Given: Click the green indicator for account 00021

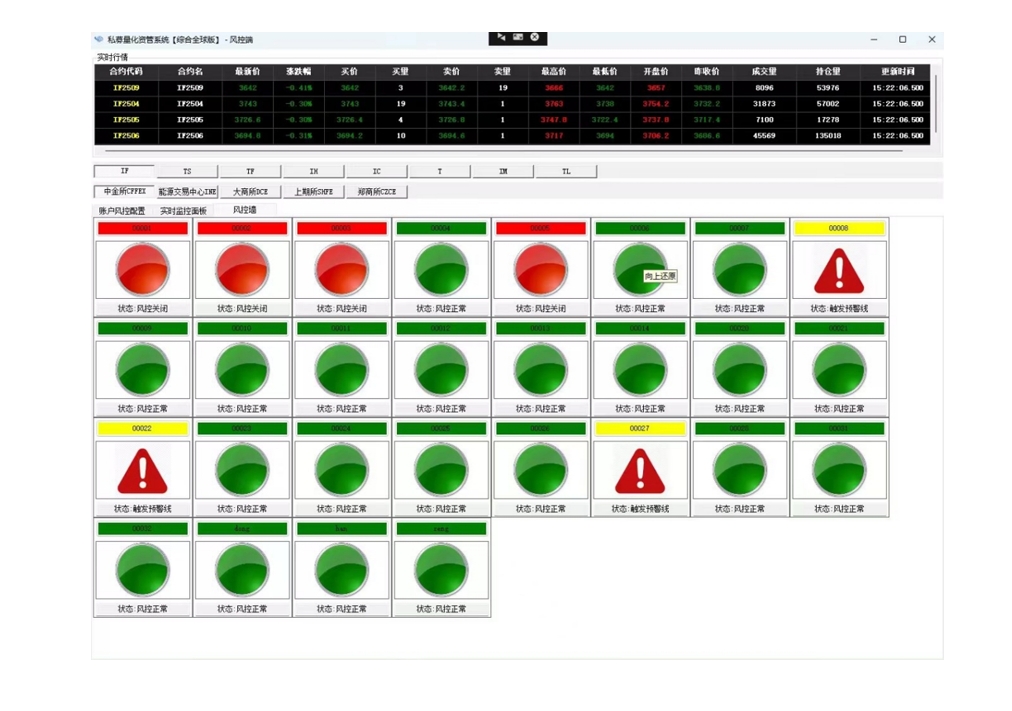Looking at the screenshot, I should tap(839, 370).
